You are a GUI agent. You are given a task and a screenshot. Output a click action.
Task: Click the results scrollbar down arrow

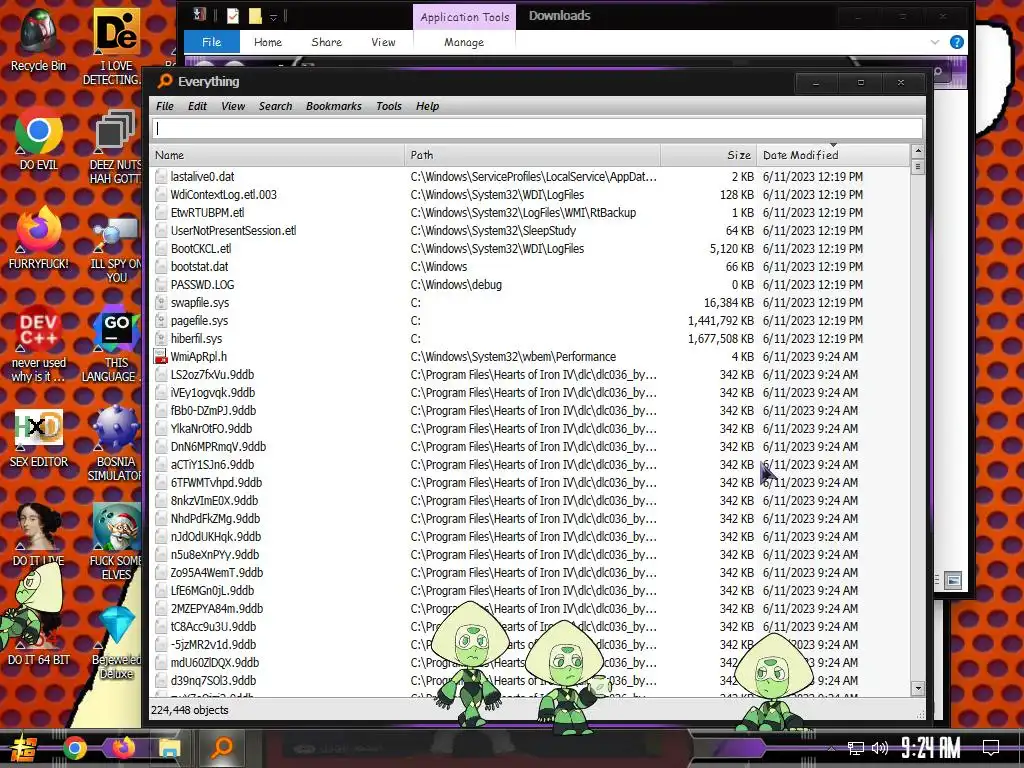point(918,688)
